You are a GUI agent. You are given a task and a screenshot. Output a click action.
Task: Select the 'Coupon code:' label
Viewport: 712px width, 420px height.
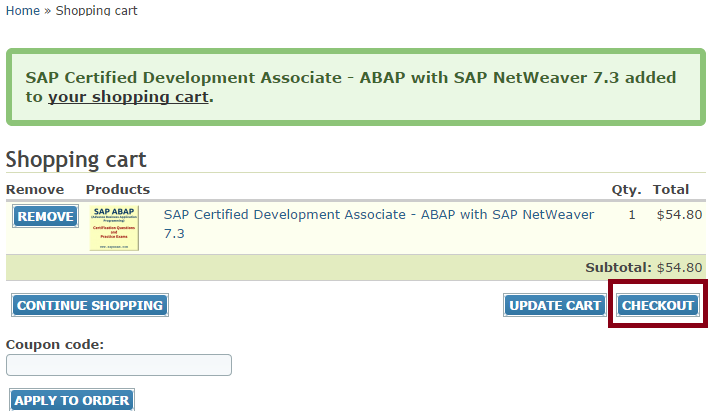click(x=55, y=345)
